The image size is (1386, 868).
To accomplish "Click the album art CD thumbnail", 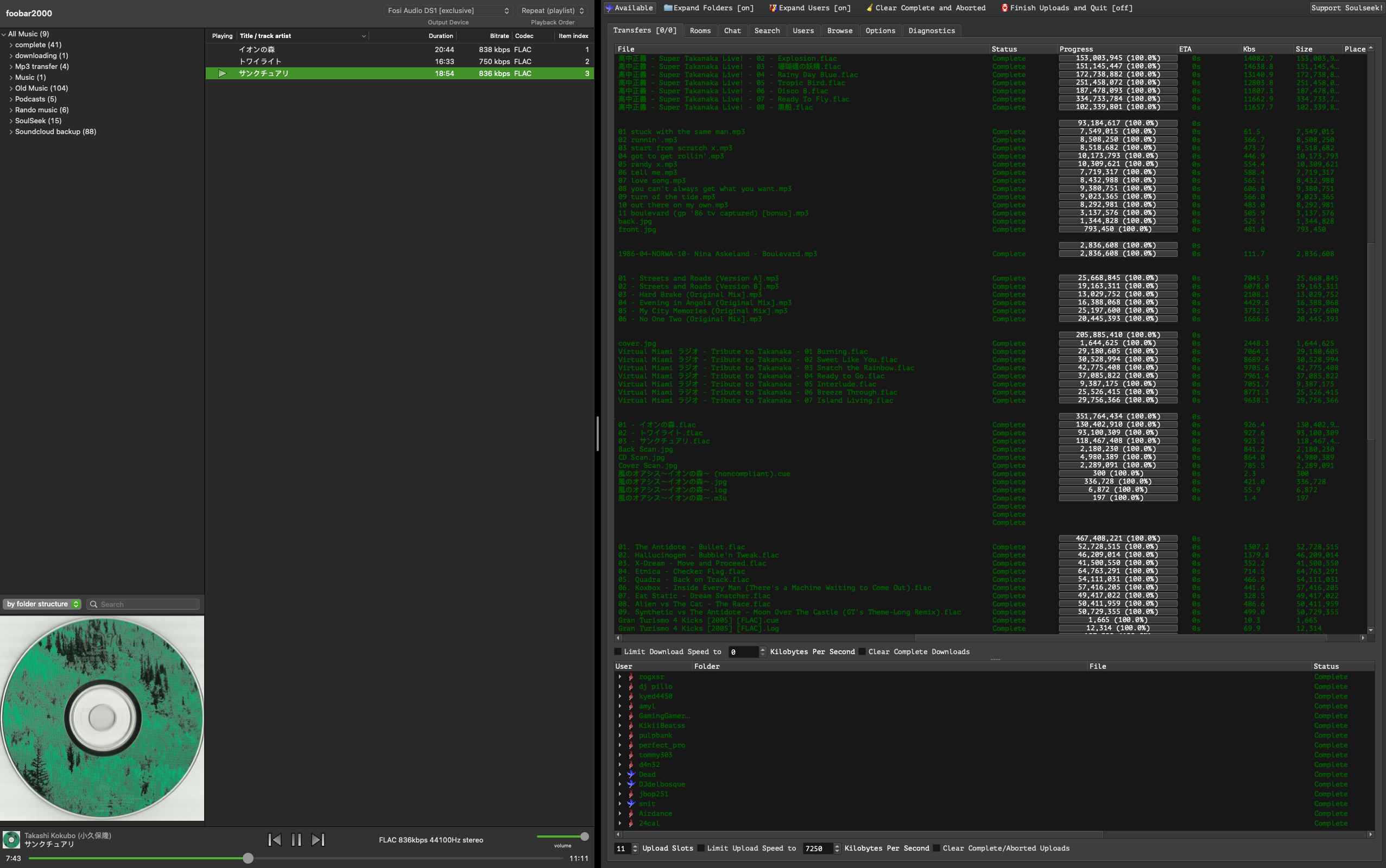I will coord(102,718).
